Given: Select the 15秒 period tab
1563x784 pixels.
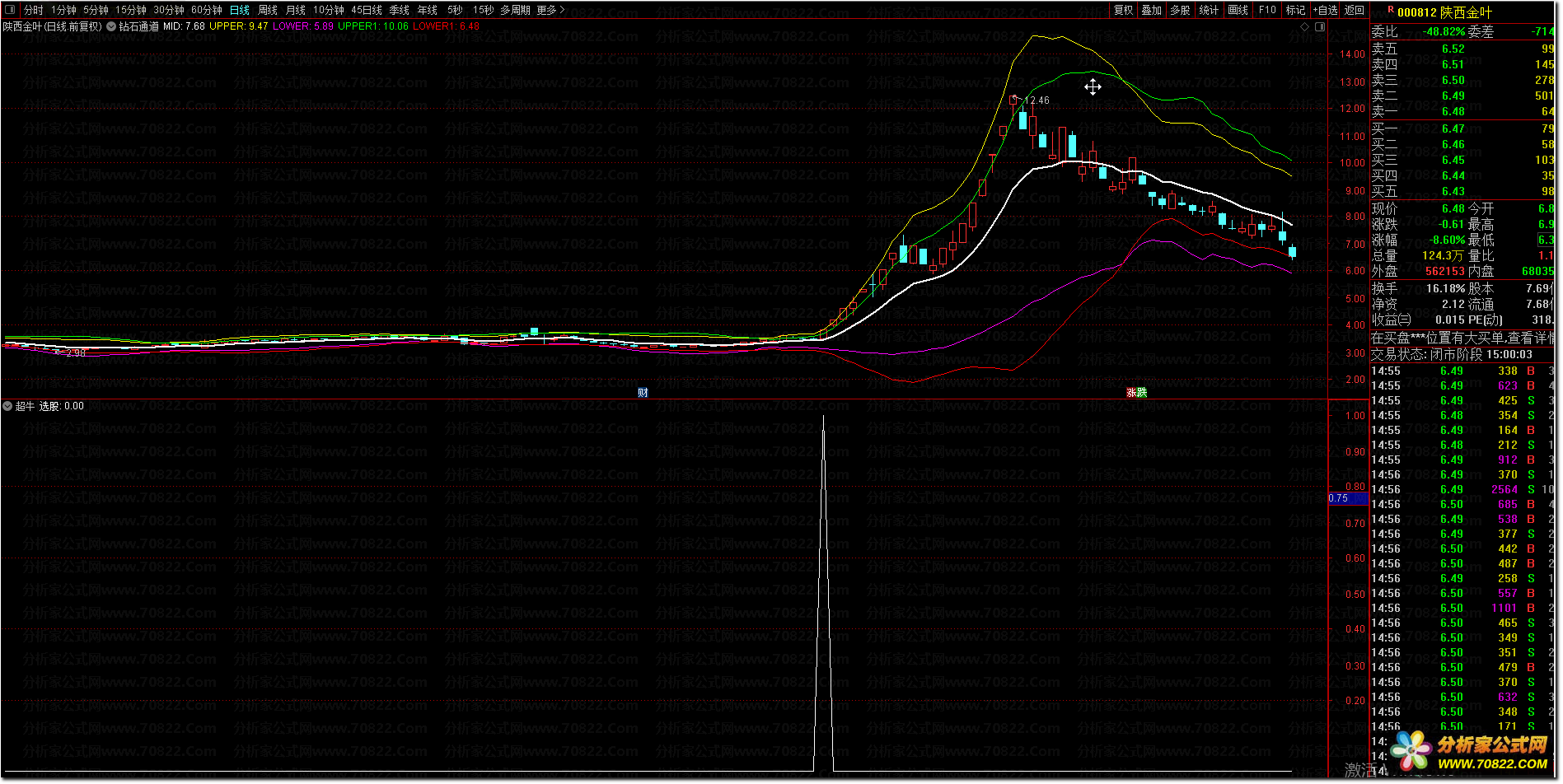Looking at the screenshot, I should (x=484, y=10).
